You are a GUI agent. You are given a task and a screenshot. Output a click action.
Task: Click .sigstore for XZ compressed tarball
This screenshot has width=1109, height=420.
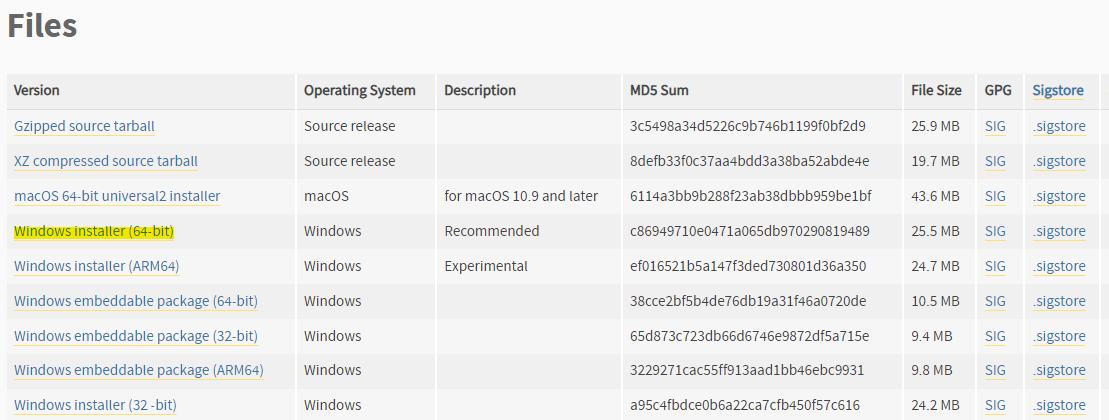pyautogui.click(x=1059, y=161)
